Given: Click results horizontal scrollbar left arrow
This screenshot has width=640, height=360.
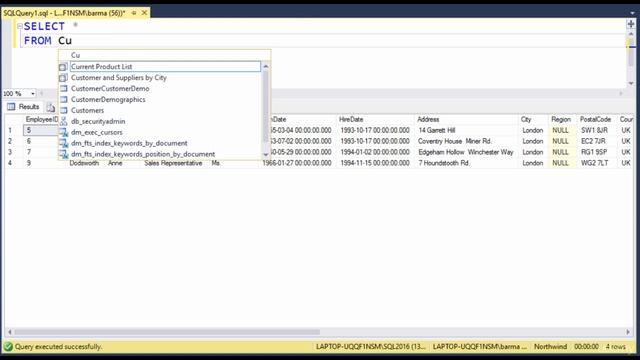Looking at the screenshot, I should (x=10, y=332).
